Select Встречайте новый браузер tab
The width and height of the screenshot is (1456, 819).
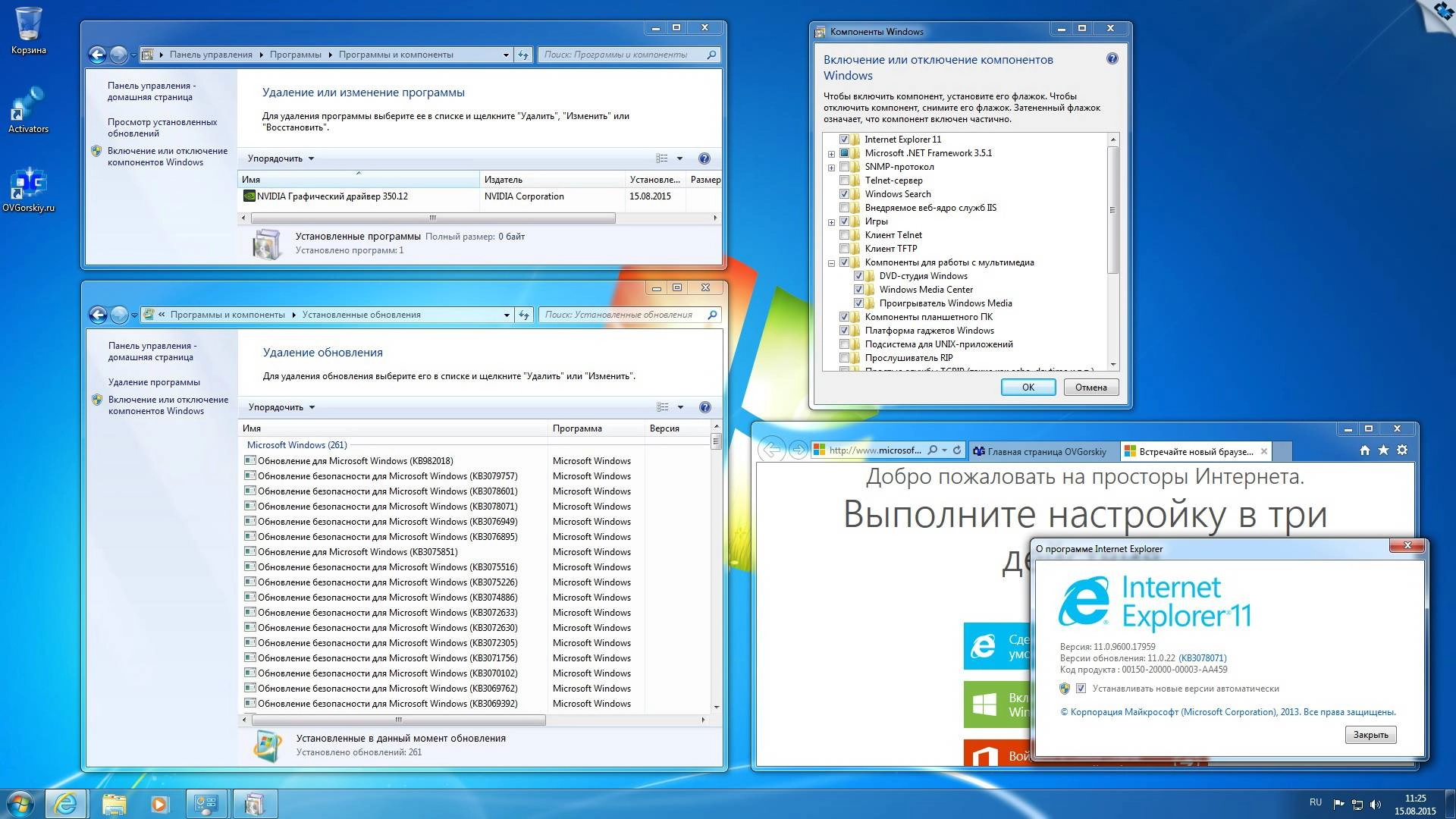click(1196, 451)
